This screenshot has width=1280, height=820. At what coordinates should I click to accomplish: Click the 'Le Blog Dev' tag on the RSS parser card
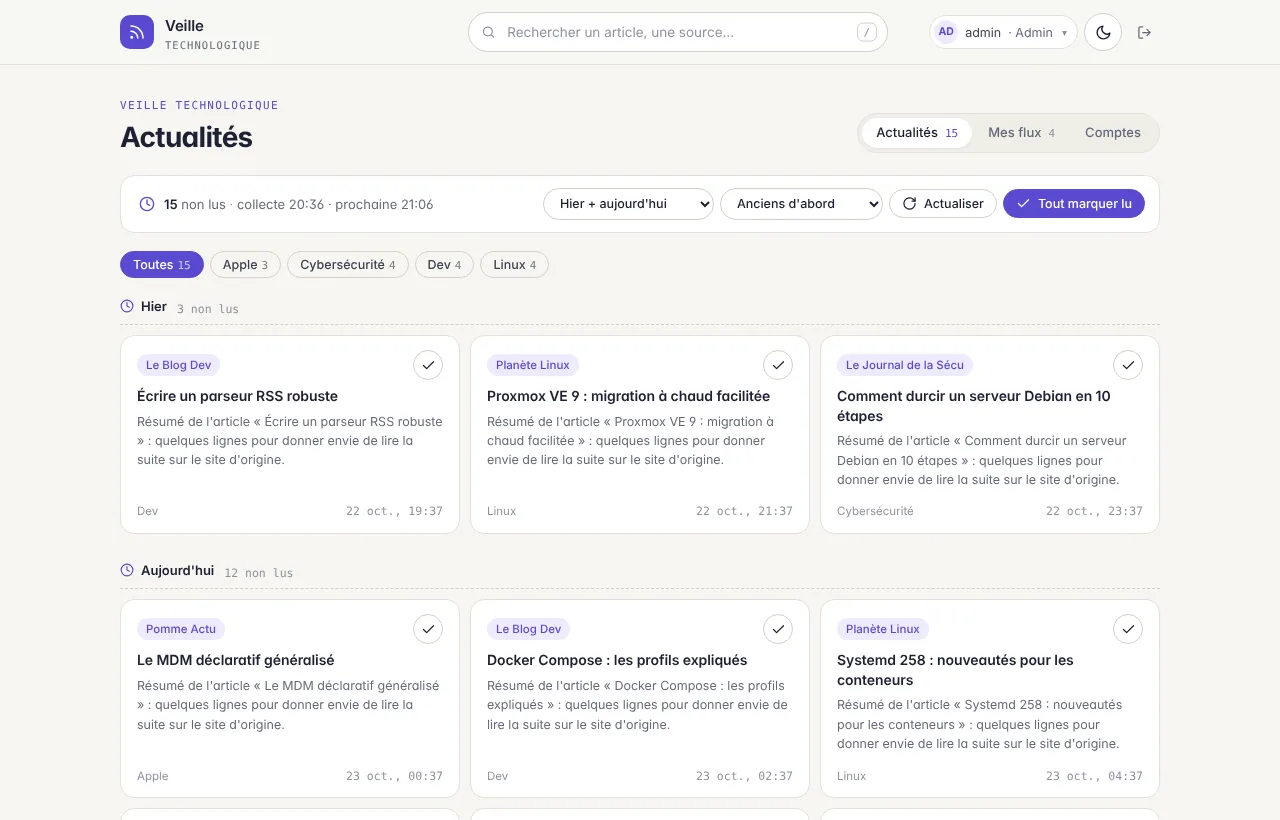179,365
